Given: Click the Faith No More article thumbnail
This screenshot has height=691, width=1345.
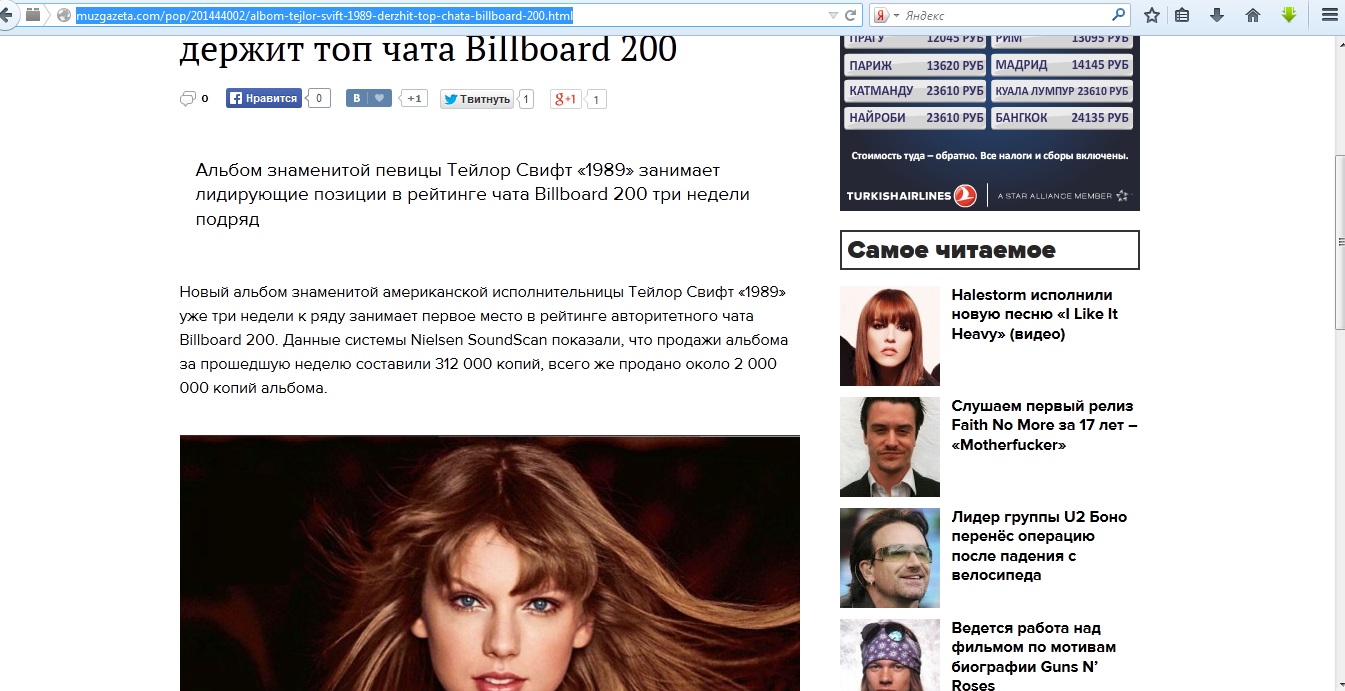Looking at the screenshot, I should click(890, 447).
